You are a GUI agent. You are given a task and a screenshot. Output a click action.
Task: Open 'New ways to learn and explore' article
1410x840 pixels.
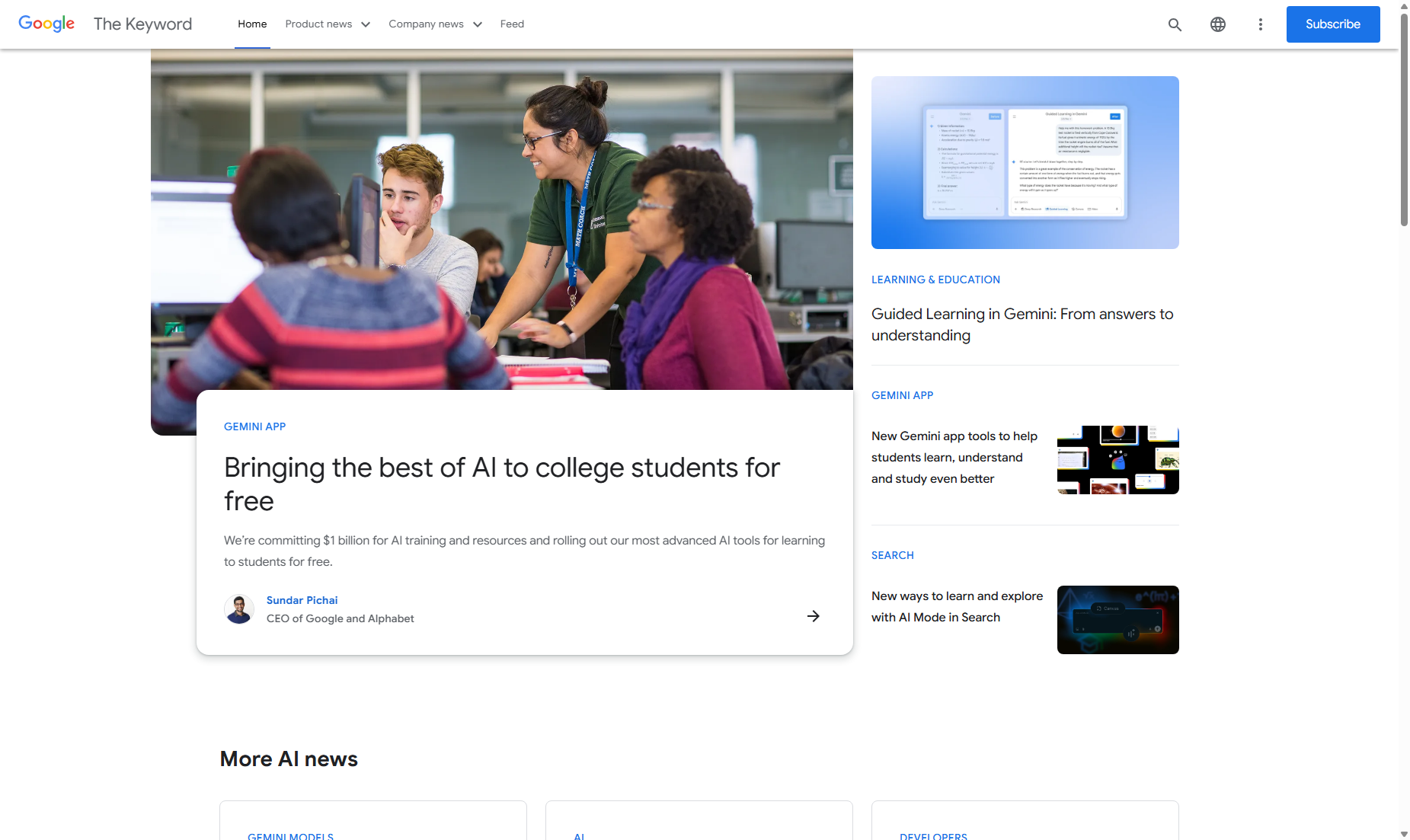pos(957,606)
